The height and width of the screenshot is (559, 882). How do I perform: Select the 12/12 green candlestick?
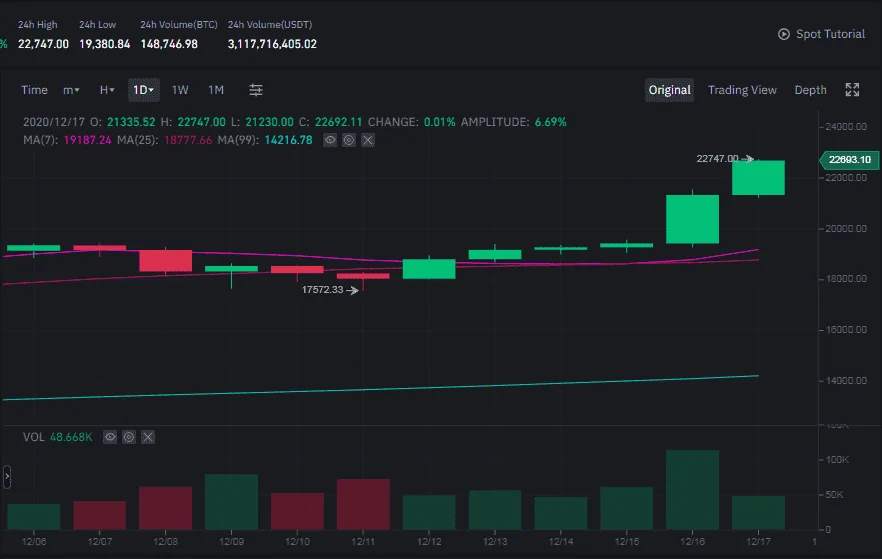point(429,269)
